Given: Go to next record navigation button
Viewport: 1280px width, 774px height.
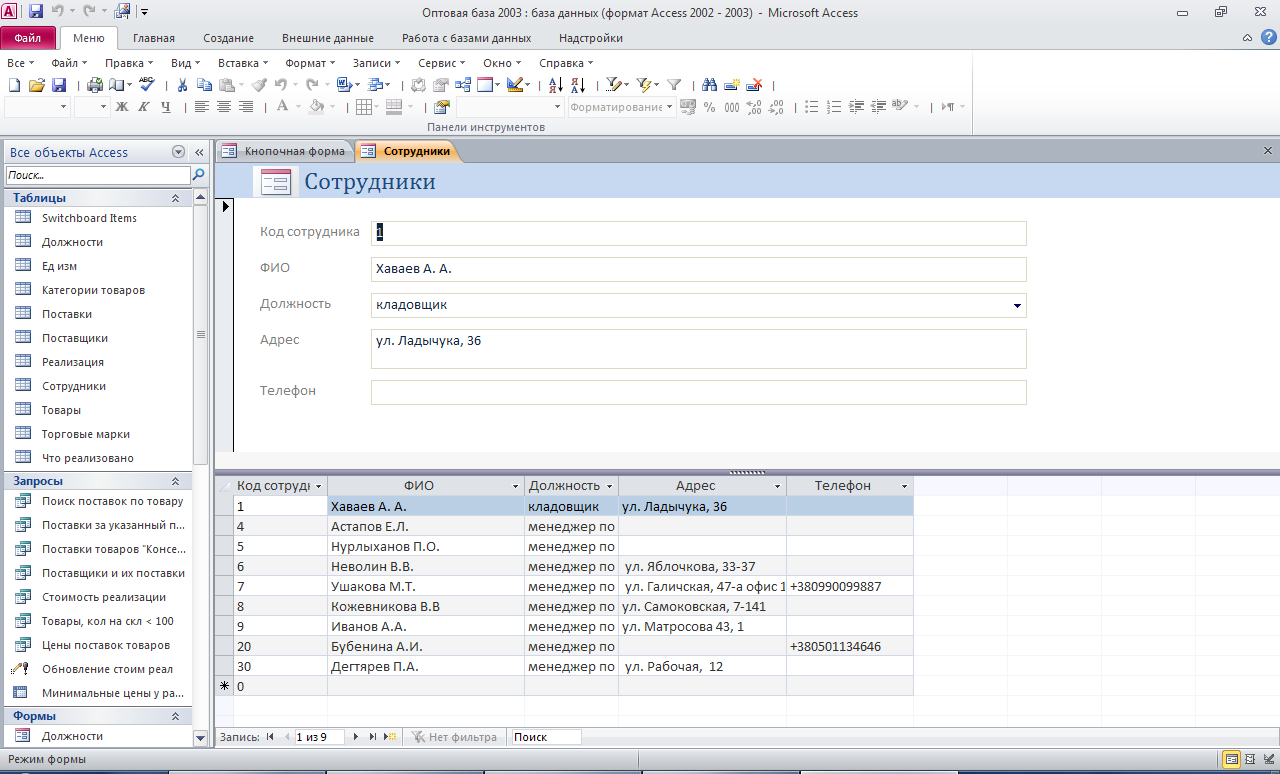Looking at the screenshot, I should [x=355, y=737].
